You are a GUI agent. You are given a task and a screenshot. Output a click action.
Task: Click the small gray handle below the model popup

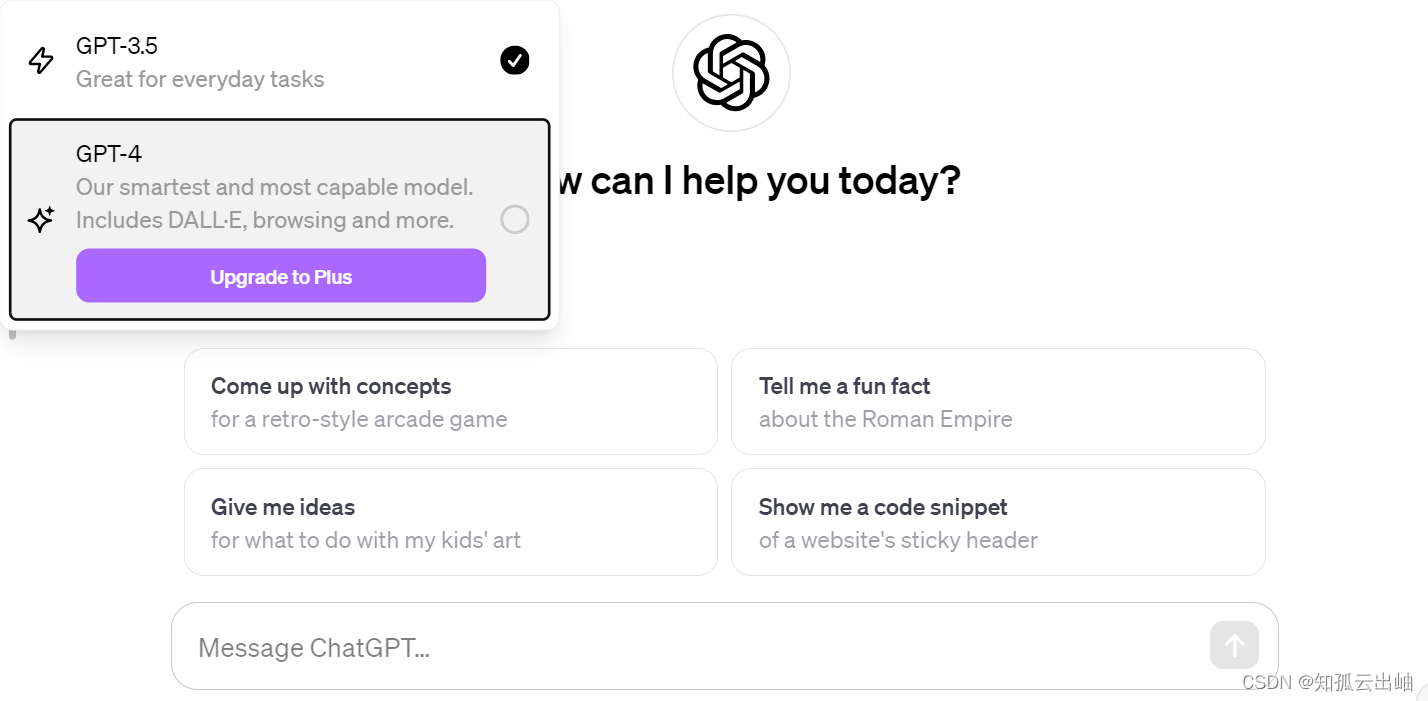pyautogui.click(x=13, y=333)
